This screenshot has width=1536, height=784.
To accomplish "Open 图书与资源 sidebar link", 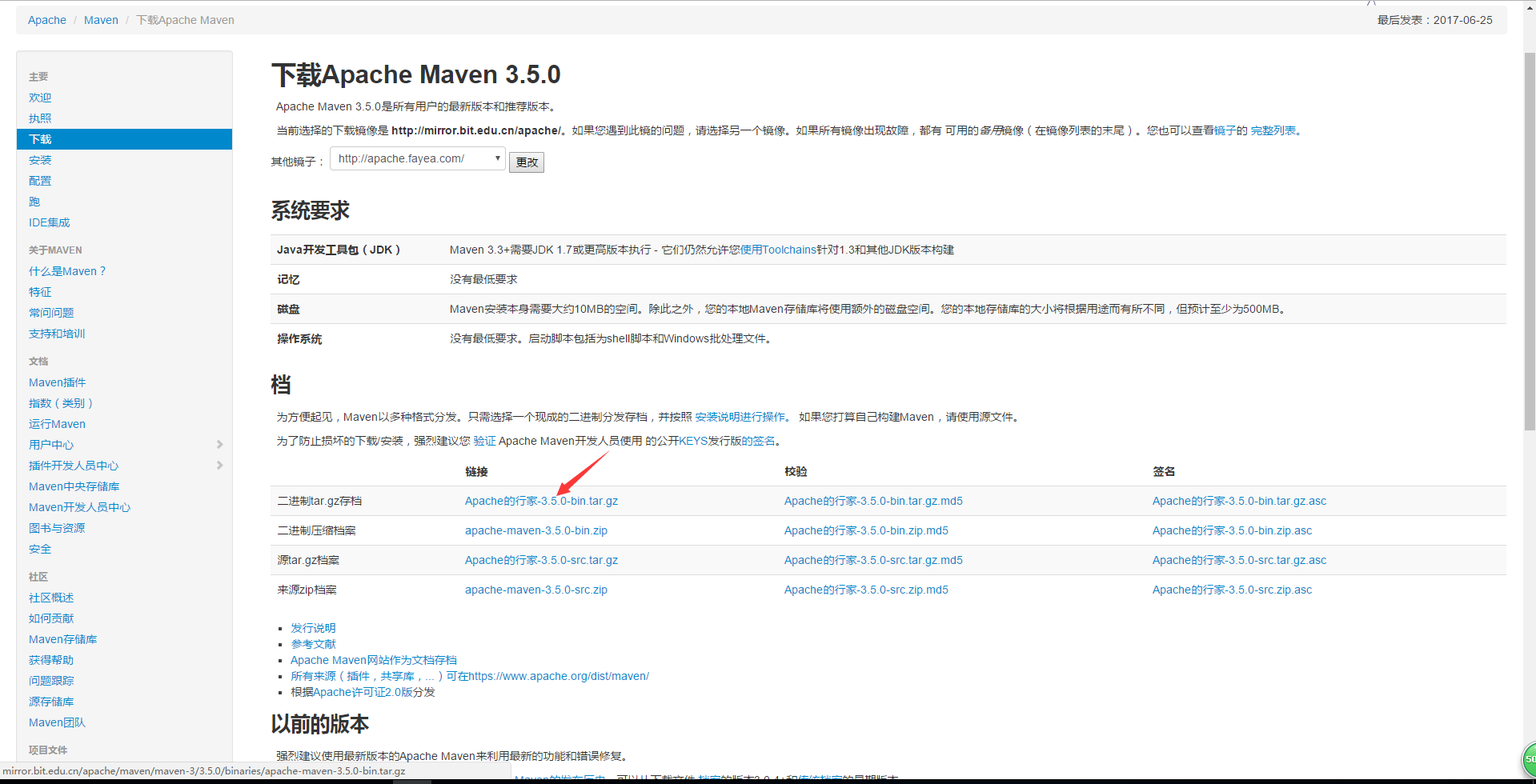I will pyautogui.click(x=57, y=528).
